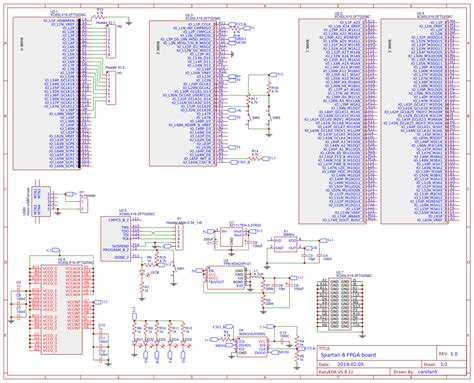The width and height of the screenshot is (474, 383).
Task: Select feedback resistor R2
Action: [x=263, y=302]
